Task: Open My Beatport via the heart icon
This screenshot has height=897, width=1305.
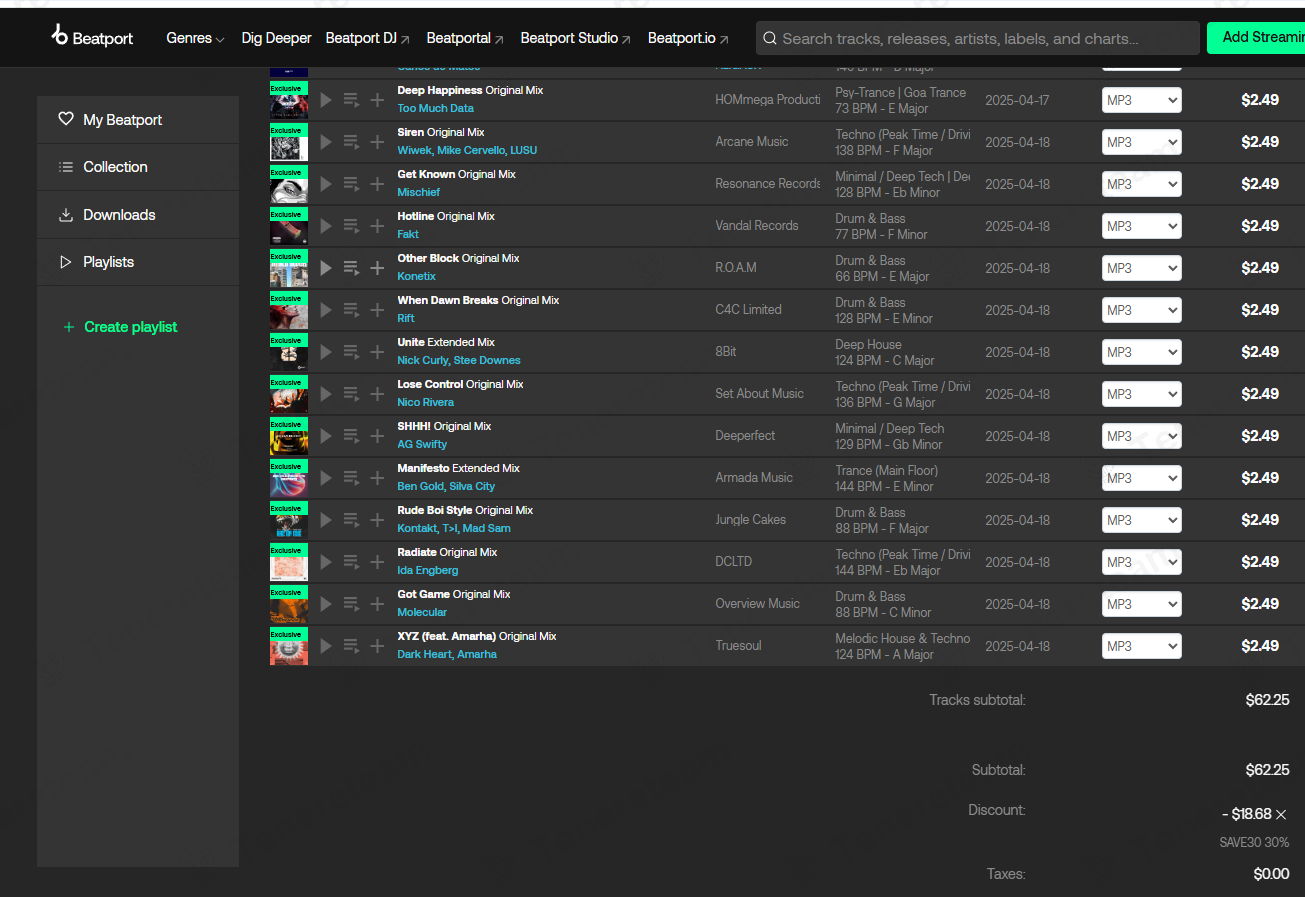Action: point(65,119)
